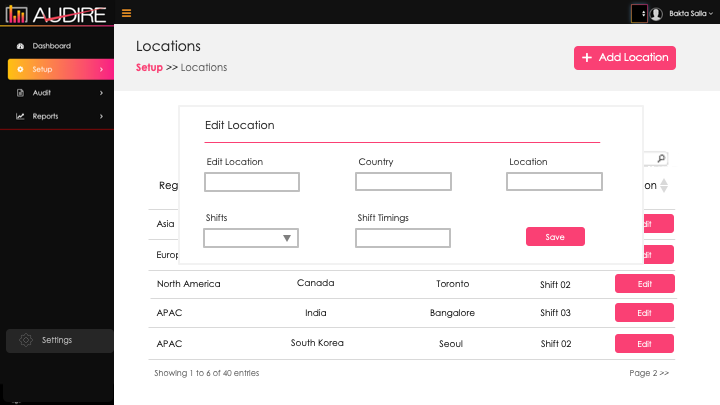Click the Settings gear icon
The width and height of the screenshot is (720, 405).
click(26, 340)
